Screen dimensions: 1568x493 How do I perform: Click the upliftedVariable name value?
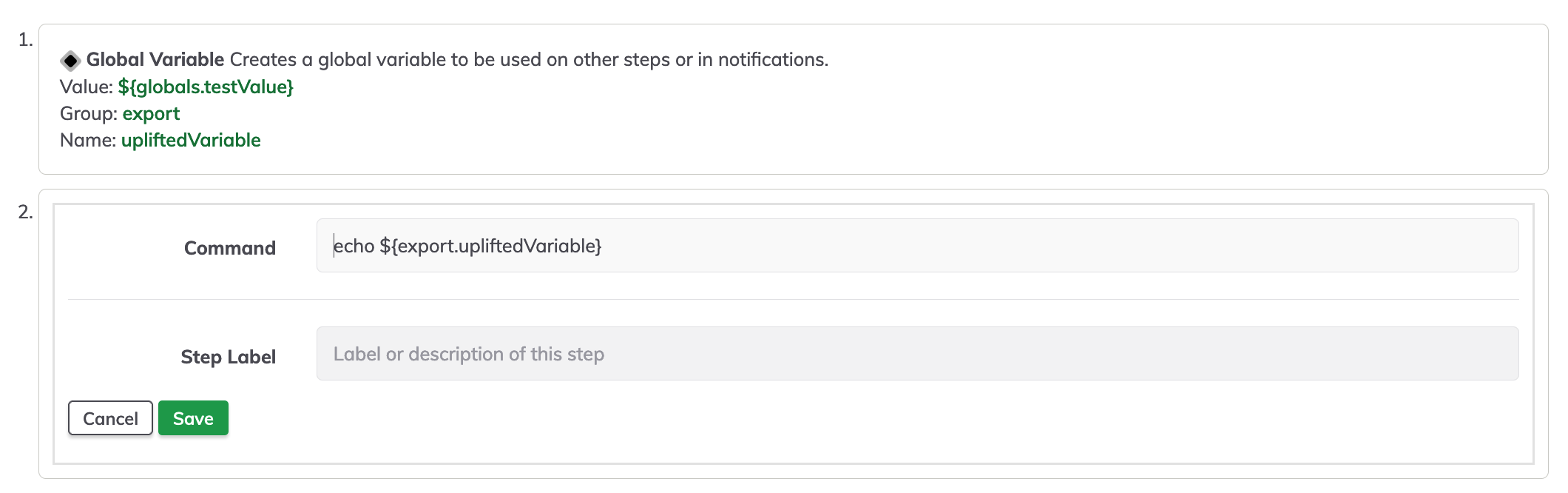pos(191,140)
